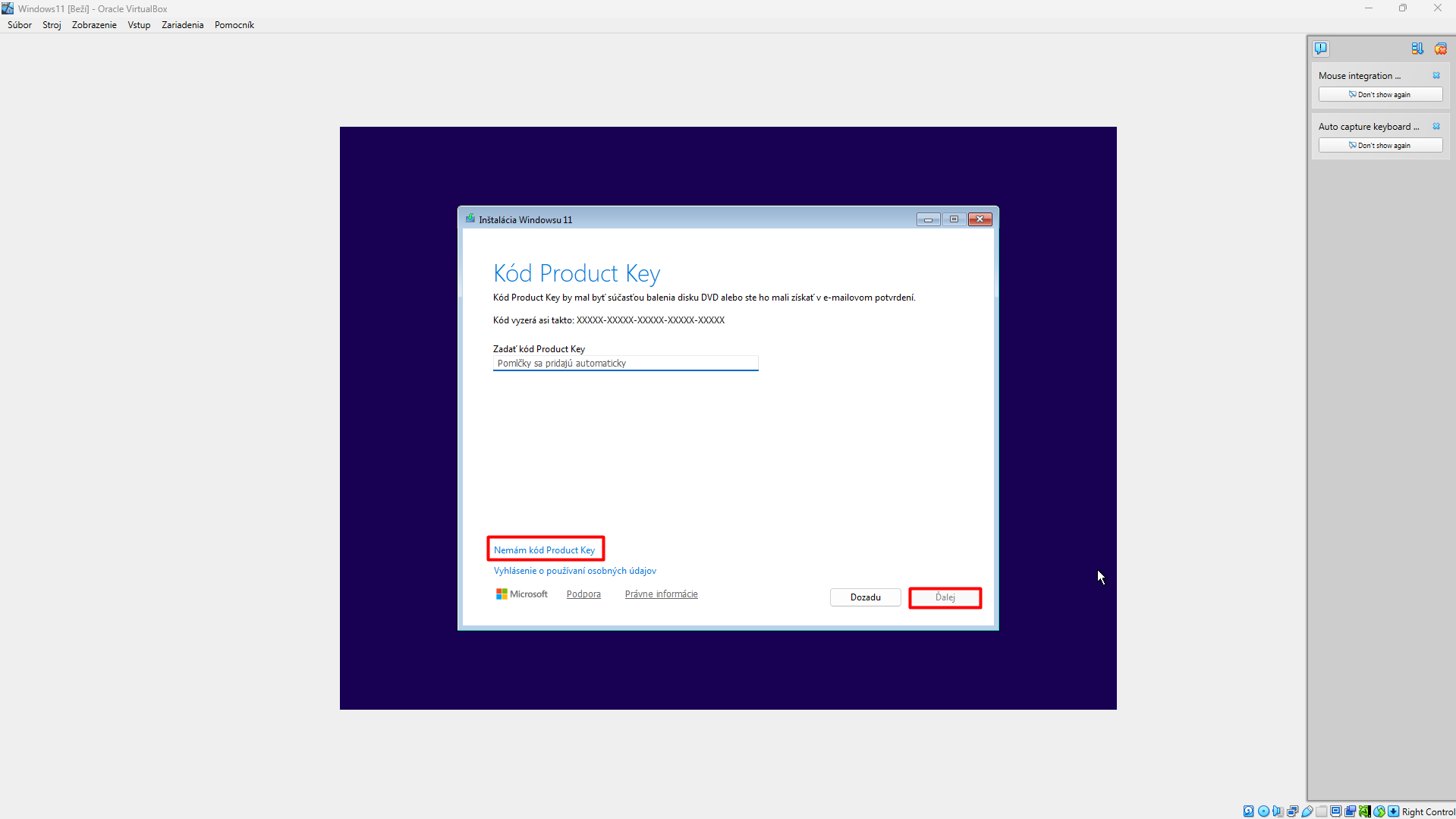Click the audio status icon
This screenshot has height=819, width=1456.
coord(1278,811)
